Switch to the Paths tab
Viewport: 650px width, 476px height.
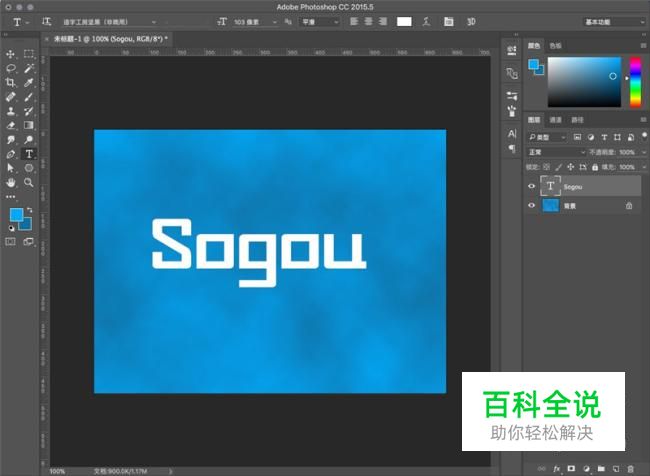pos(577,120)
